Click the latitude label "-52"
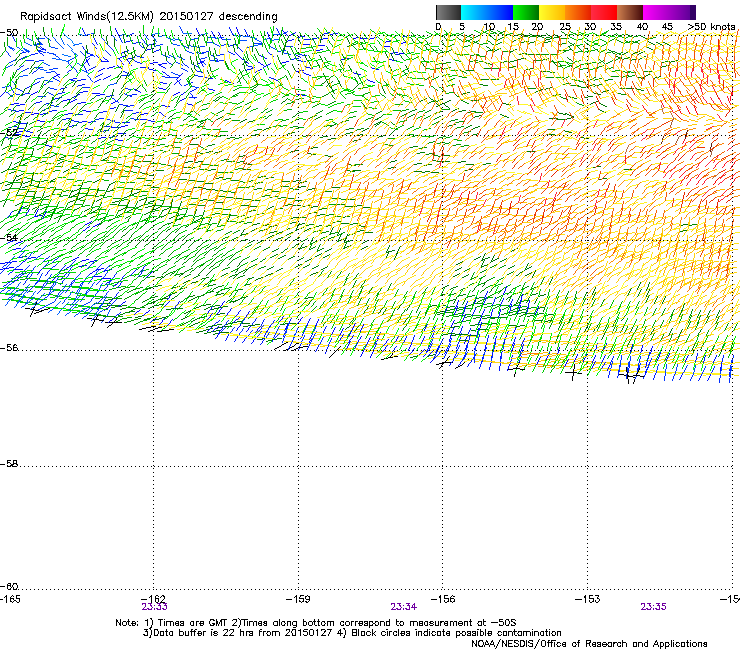Viewport: 740px width, 650px height. 9,133
